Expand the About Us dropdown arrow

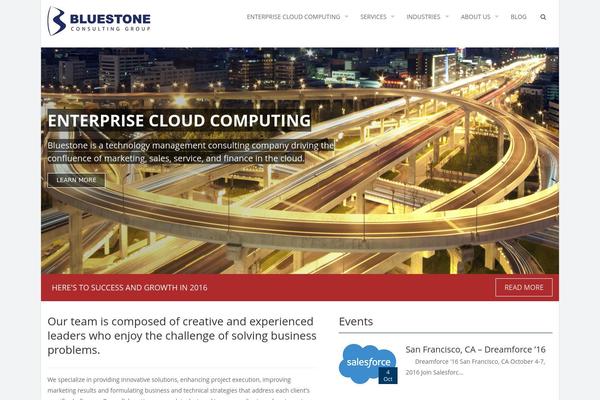496,17
